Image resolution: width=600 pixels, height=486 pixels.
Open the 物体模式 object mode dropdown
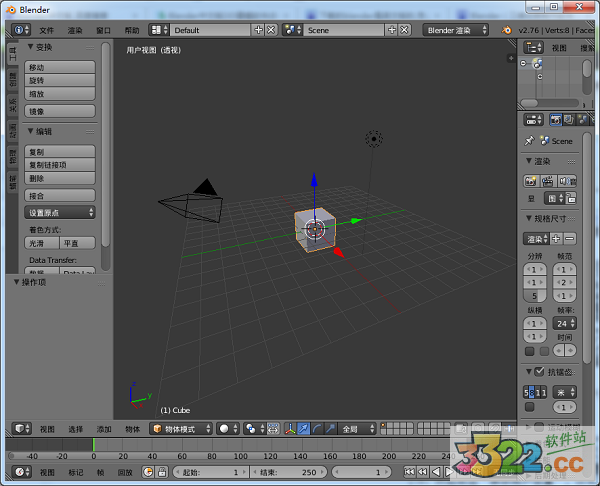coord(181,428)
